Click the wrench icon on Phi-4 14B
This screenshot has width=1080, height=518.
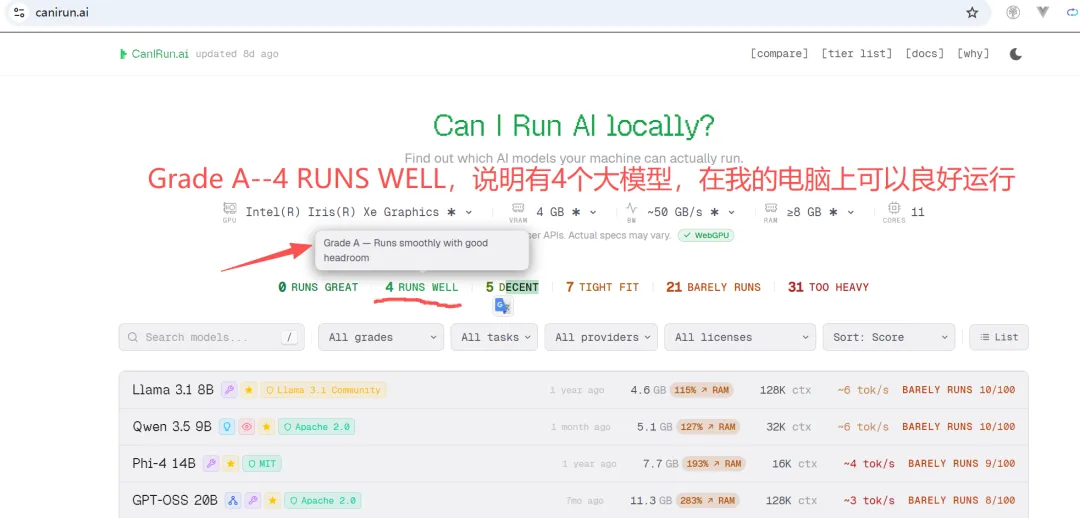click(x=211, y=464)
